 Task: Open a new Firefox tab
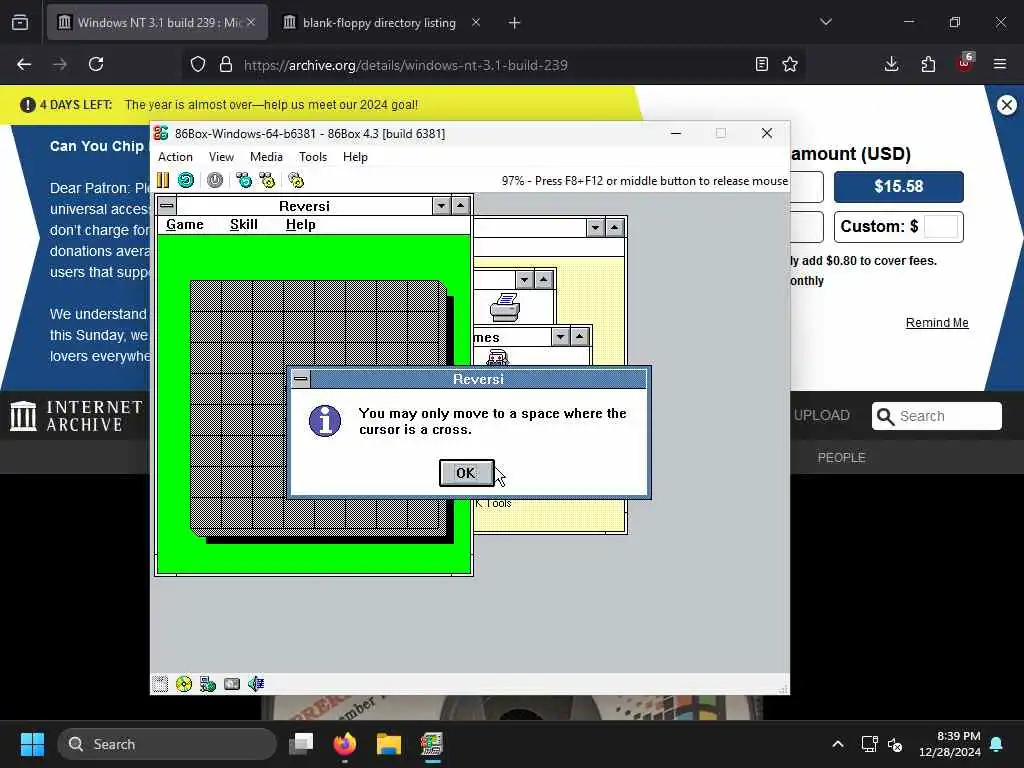click(x=515, y=23)
